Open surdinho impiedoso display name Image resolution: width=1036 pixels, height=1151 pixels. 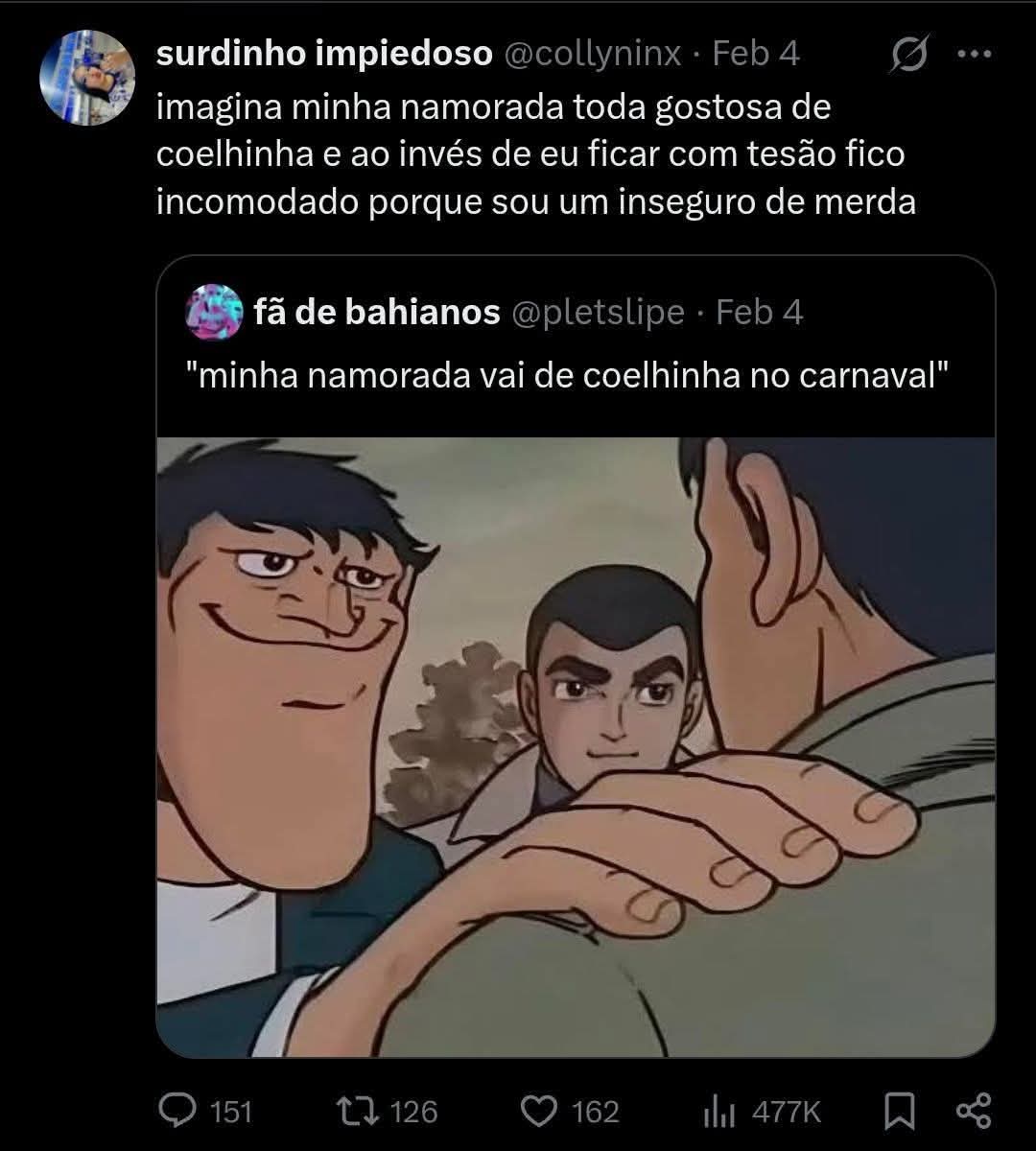pos(324,54)
